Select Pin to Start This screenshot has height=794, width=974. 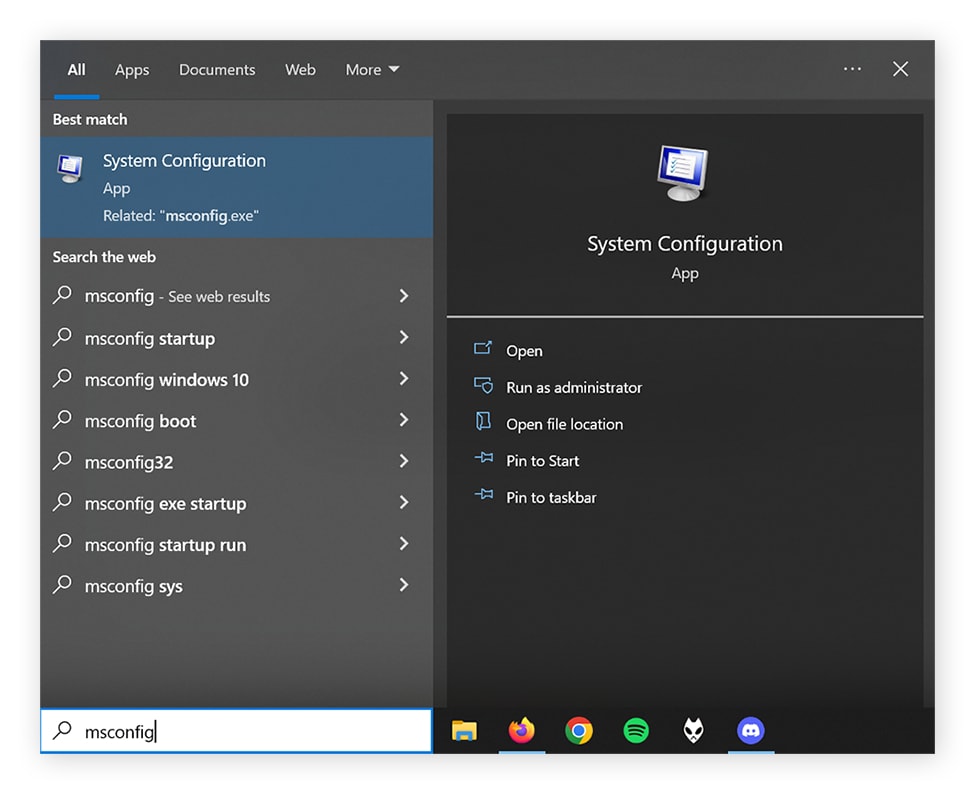click(x=542, y=461)
